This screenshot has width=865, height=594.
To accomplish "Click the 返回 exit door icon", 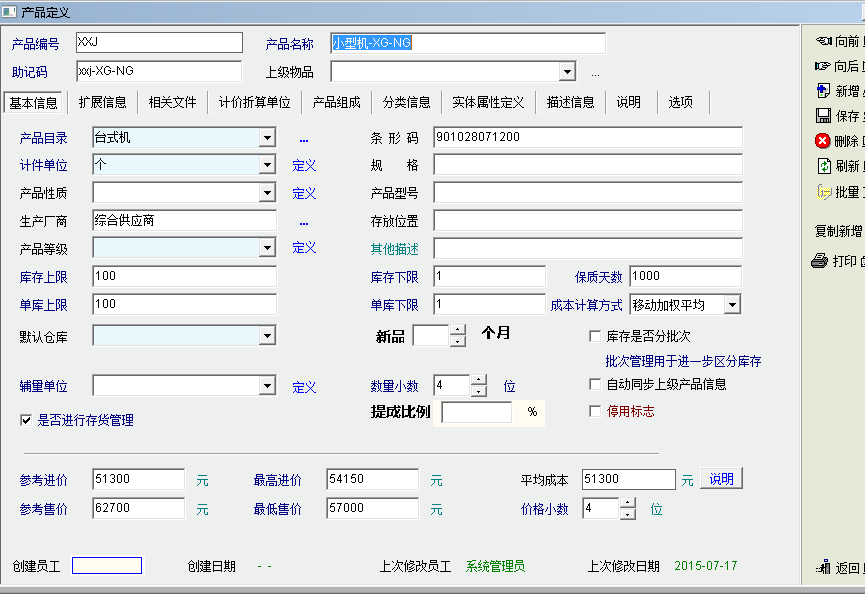I will pyautogui.click(x=823, y=568).
